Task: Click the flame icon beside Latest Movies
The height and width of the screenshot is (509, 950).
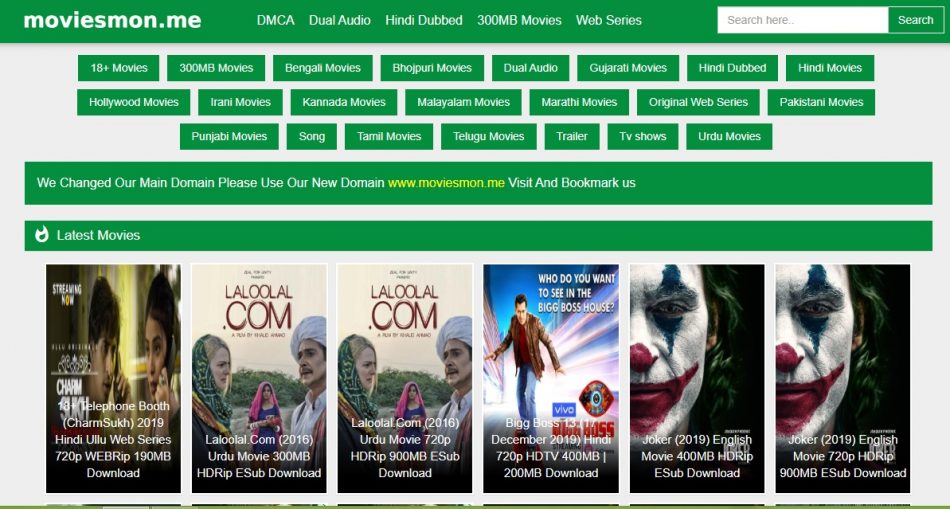Action: point(42,235)
